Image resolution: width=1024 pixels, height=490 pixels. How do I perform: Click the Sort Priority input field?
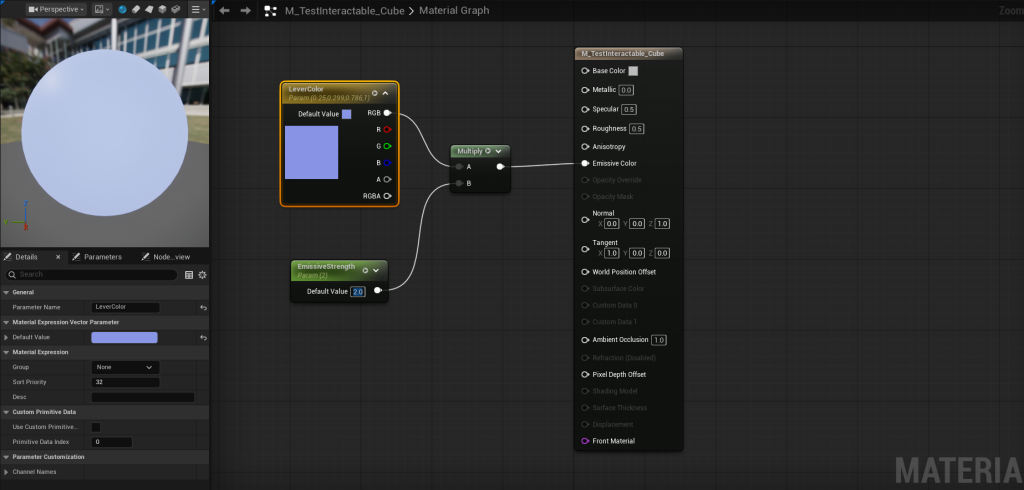[x=125, y=382]
